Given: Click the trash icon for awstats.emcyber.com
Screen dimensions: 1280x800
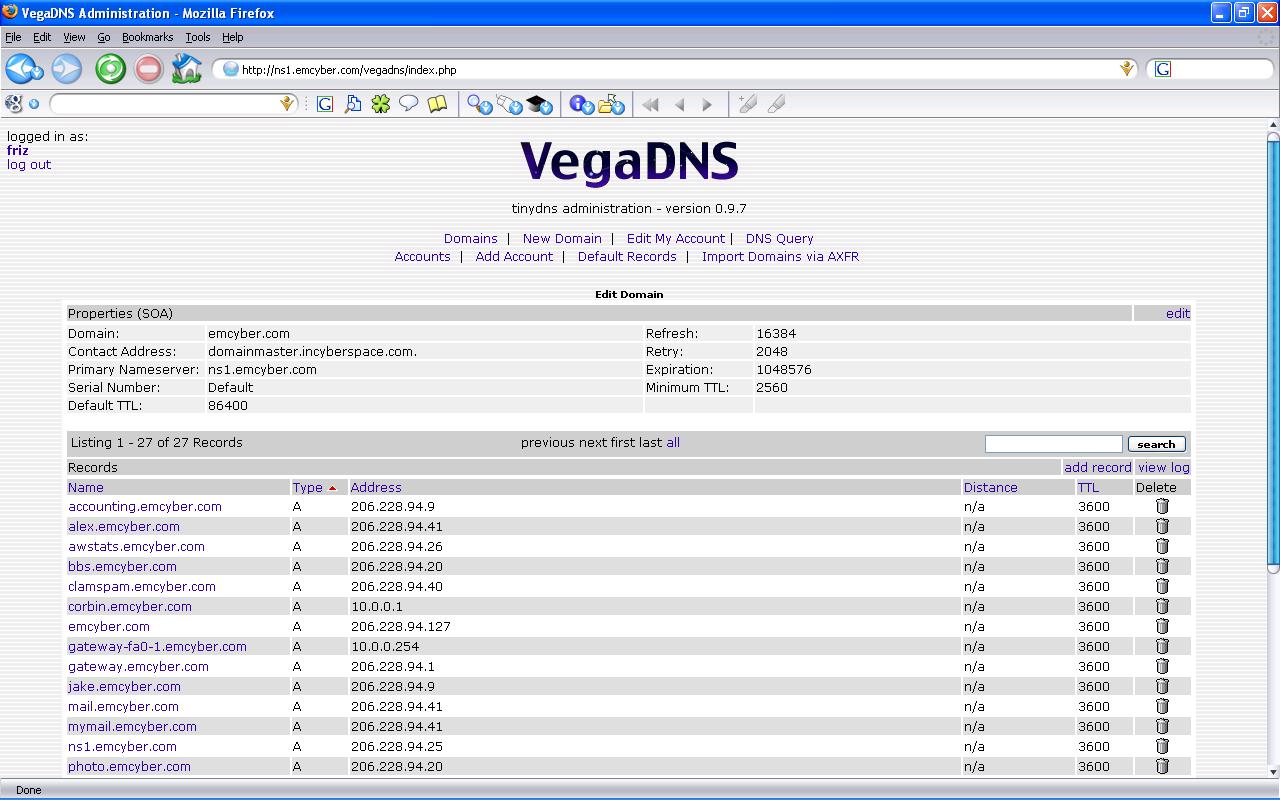Looking at the screenshot, I should [x=1162, y=546].
